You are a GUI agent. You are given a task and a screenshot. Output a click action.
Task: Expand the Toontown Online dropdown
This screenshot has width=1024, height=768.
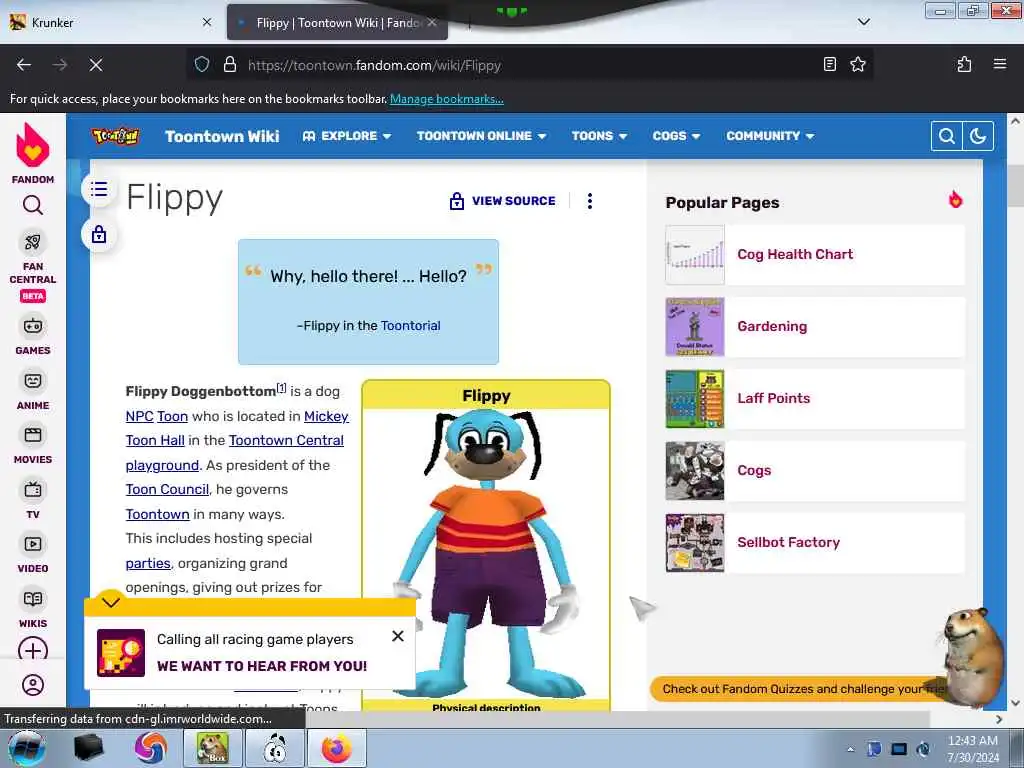[x=482, y=136]
